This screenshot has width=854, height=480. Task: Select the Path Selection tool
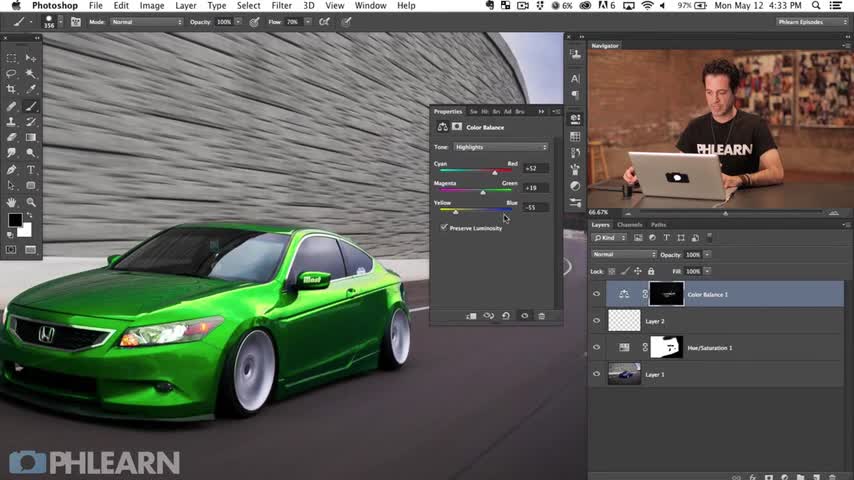pyautogui.click(x=11, y=186)
